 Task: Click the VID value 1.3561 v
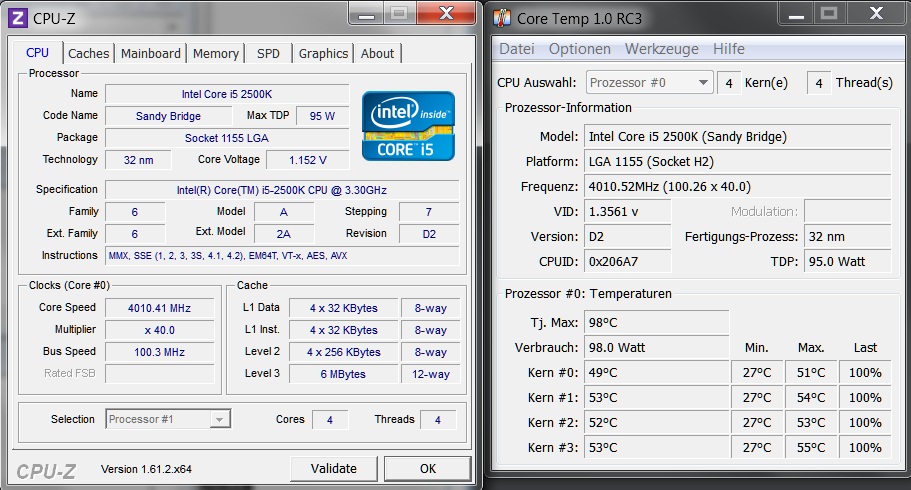coord(627,212)
